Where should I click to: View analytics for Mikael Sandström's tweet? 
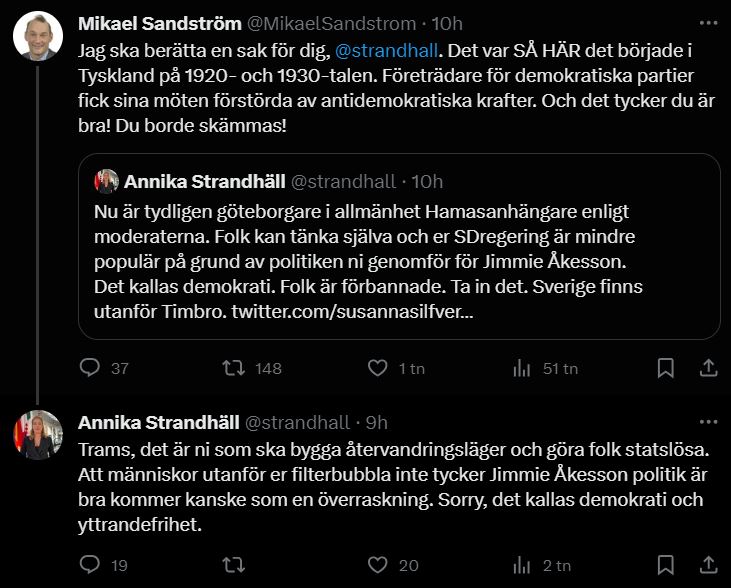[521, 368]
